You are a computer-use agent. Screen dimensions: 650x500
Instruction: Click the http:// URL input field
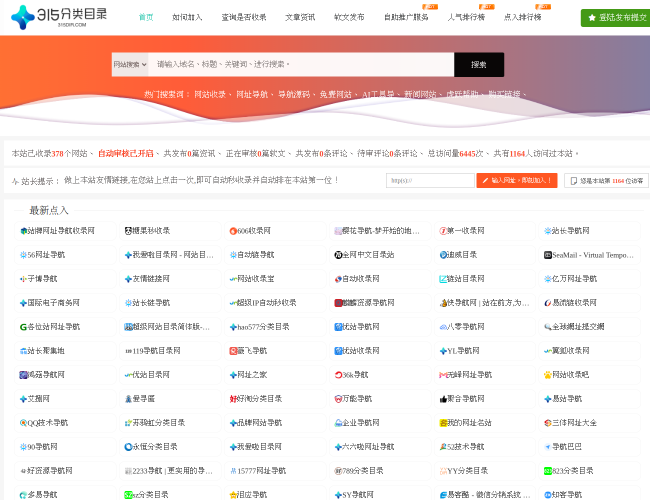430,181
